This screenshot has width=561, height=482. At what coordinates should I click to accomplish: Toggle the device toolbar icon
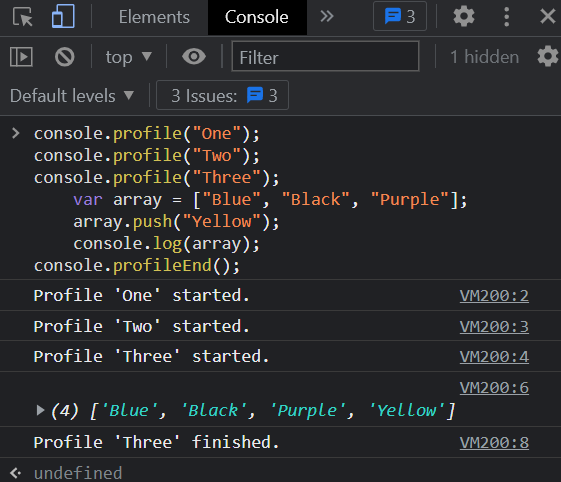[x=63, y=16]
